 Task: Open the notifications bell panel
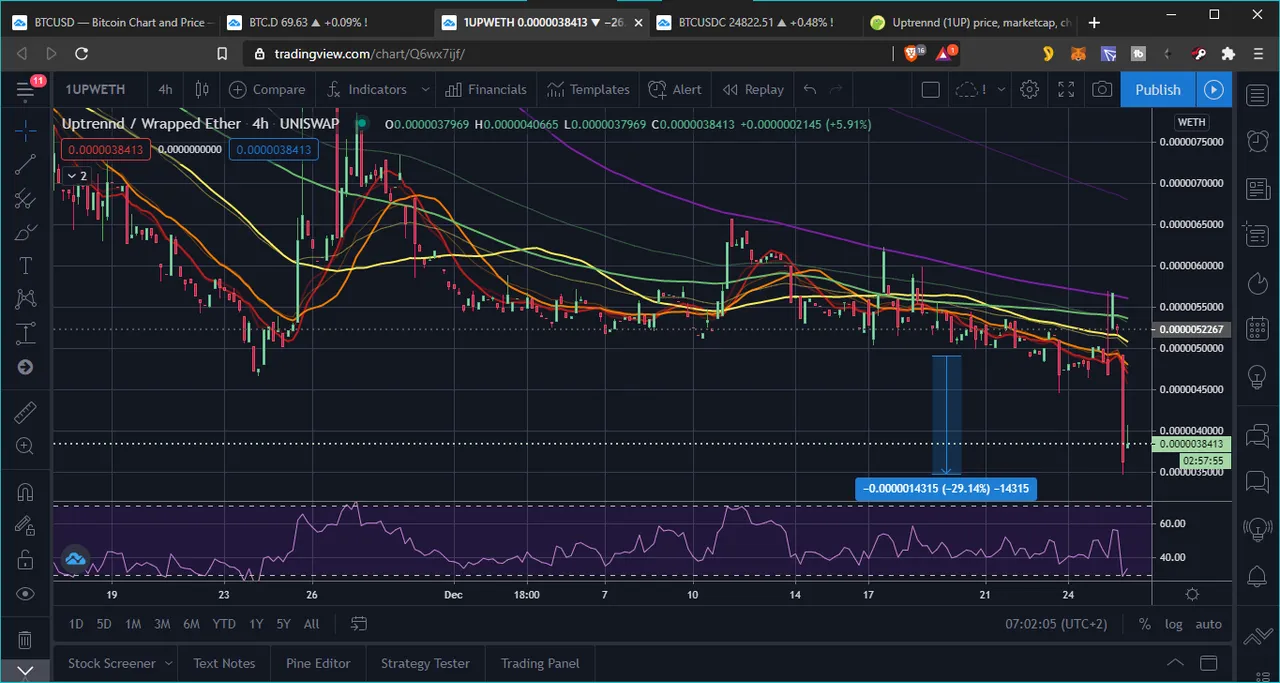pyautogui.click(x=1258, y=576)
